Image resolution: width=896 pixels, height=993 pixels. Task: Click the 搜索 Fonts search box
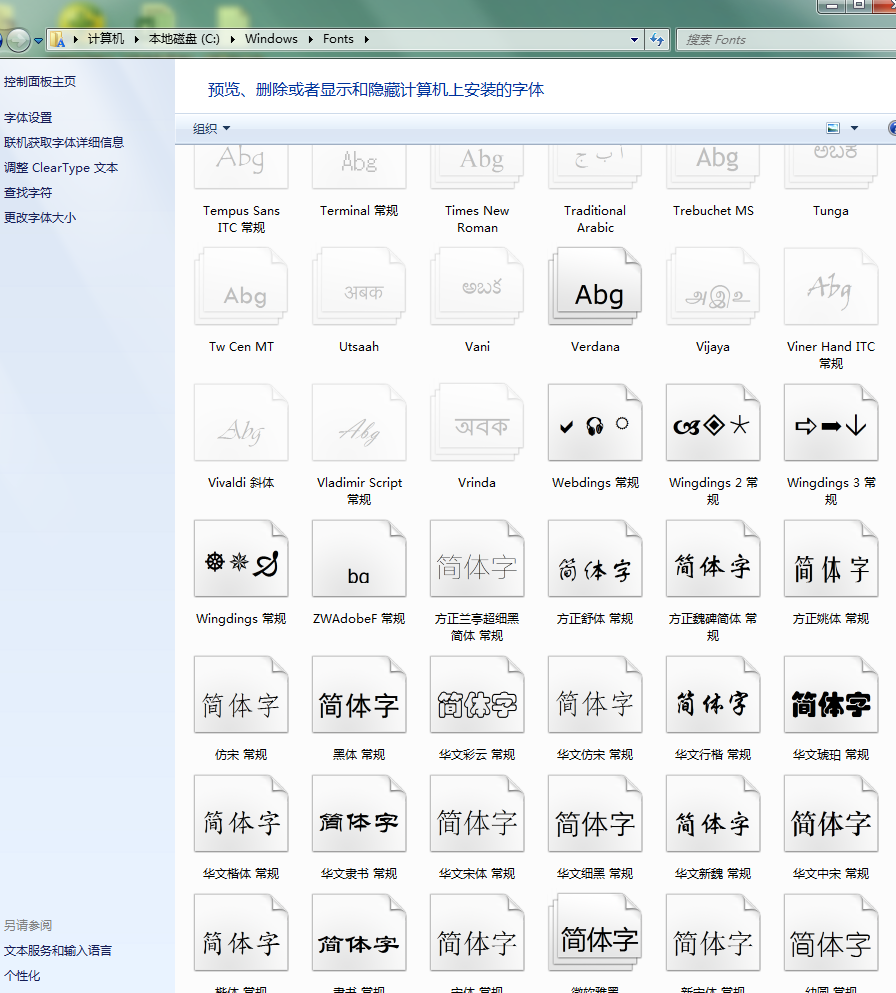click(x=785, y=40)
